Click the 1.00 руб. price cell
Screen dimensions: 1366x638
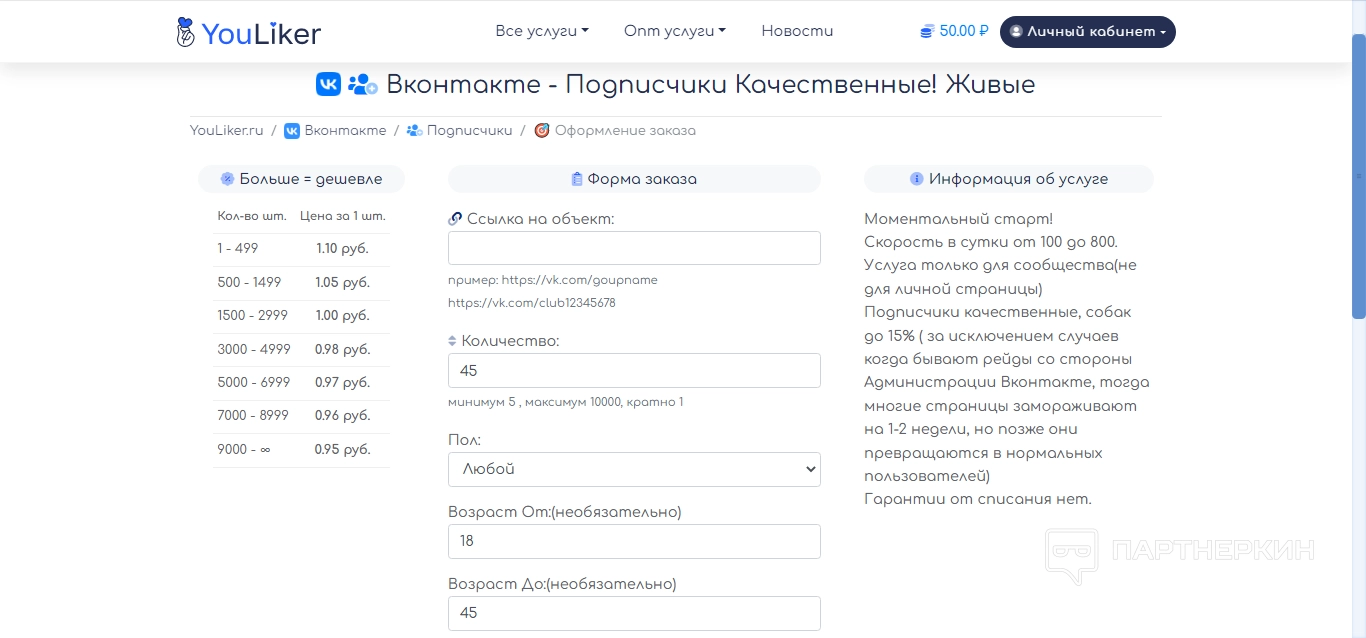coord(343,315)
